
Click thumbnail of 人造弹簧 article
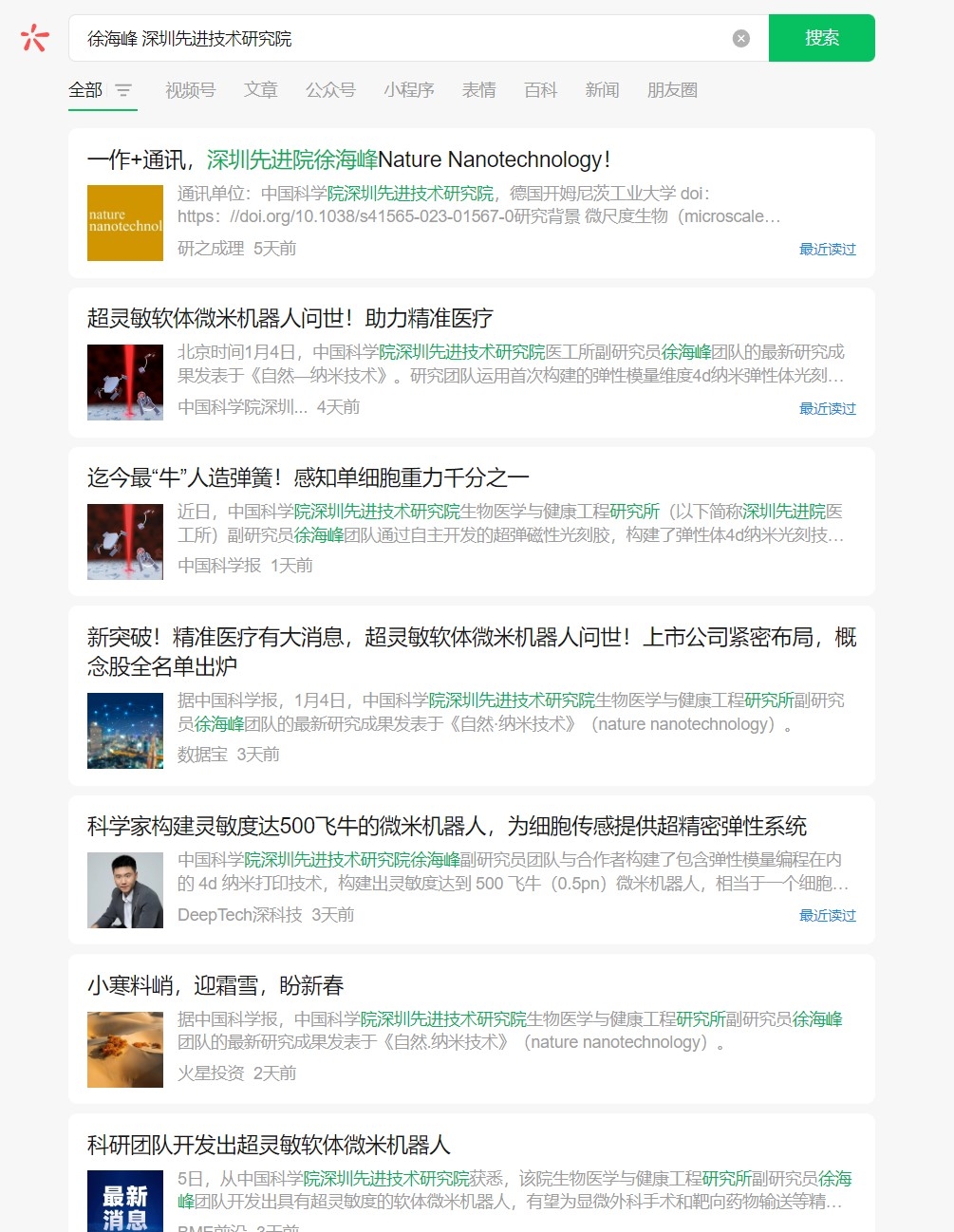125,541
